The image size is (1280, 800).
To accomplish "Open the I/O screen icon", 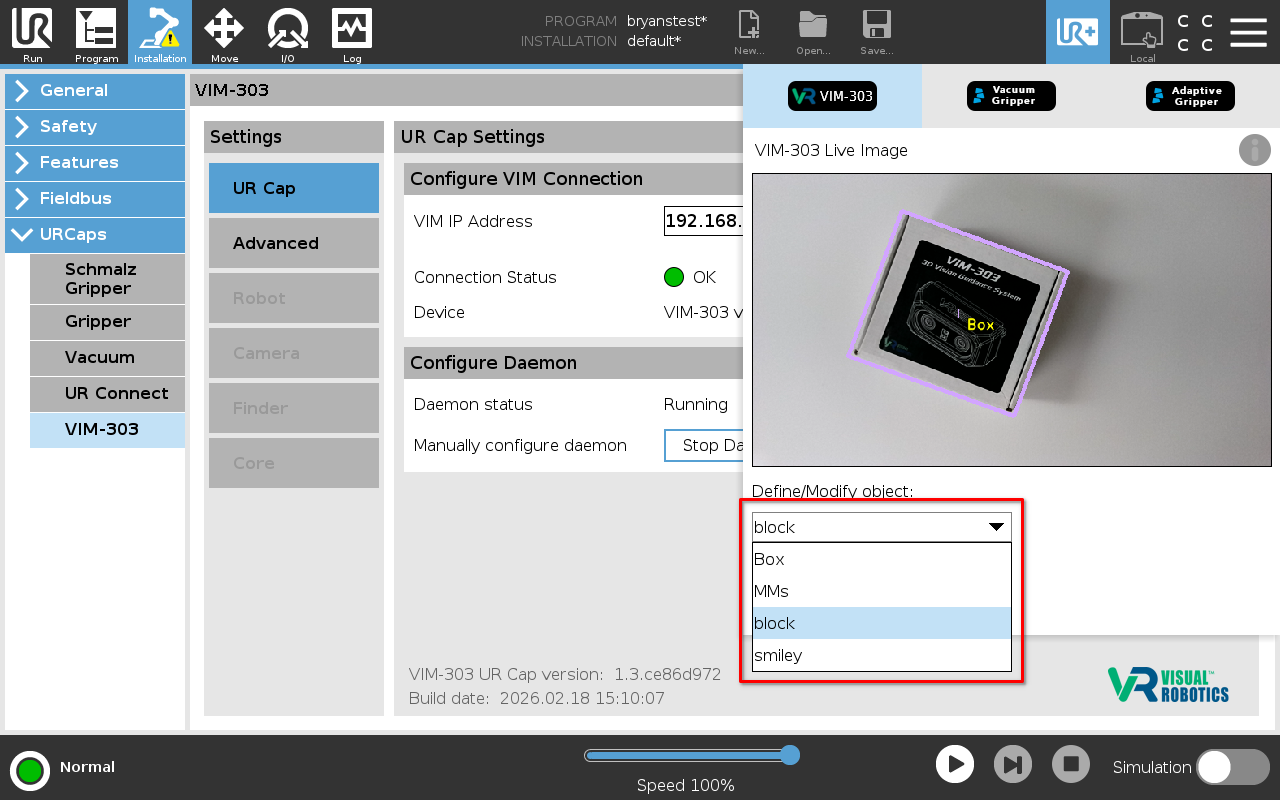I will [288, 32].
